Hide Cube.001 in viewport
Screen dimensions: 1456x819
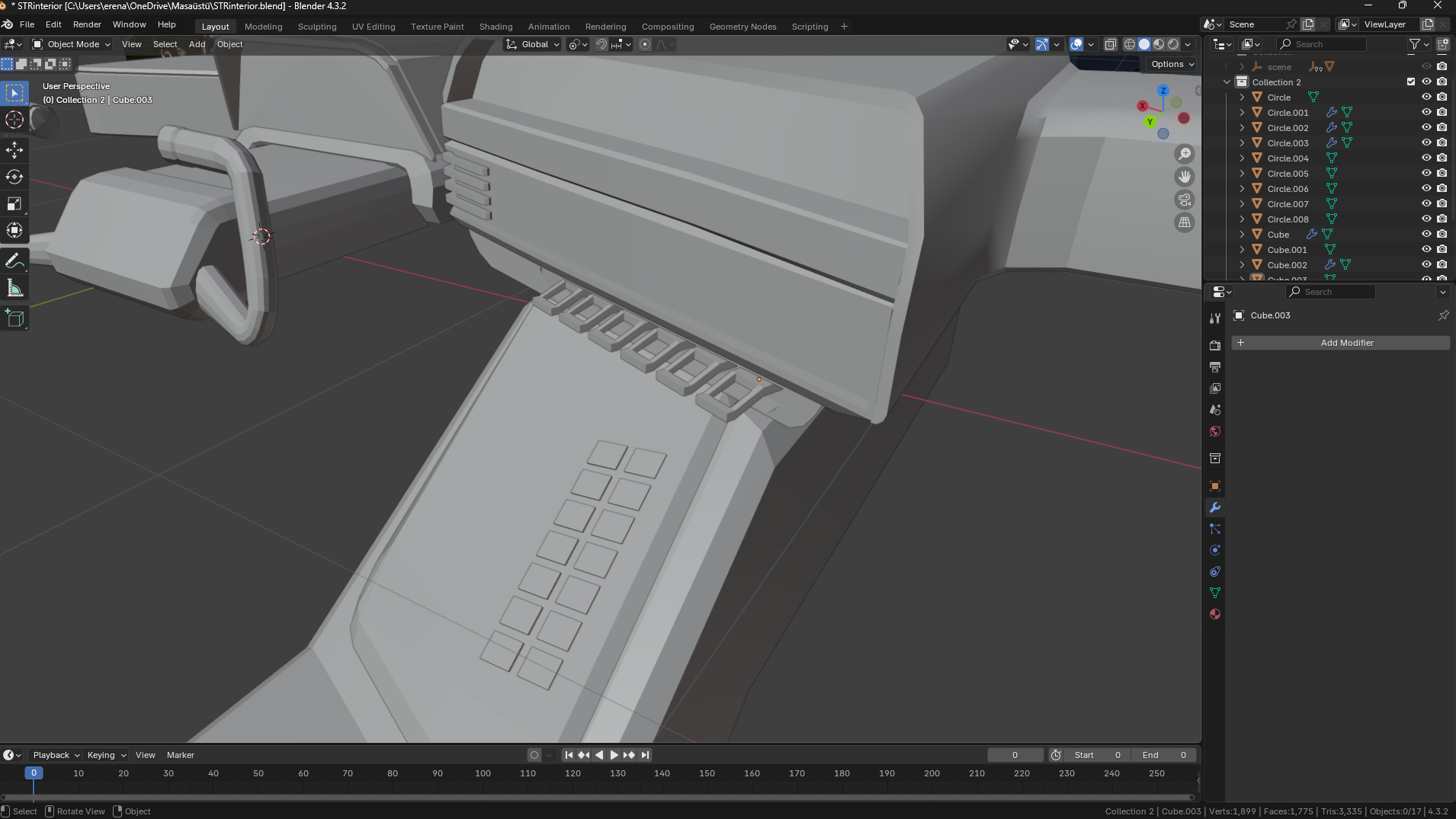[x=1426, y=249]
